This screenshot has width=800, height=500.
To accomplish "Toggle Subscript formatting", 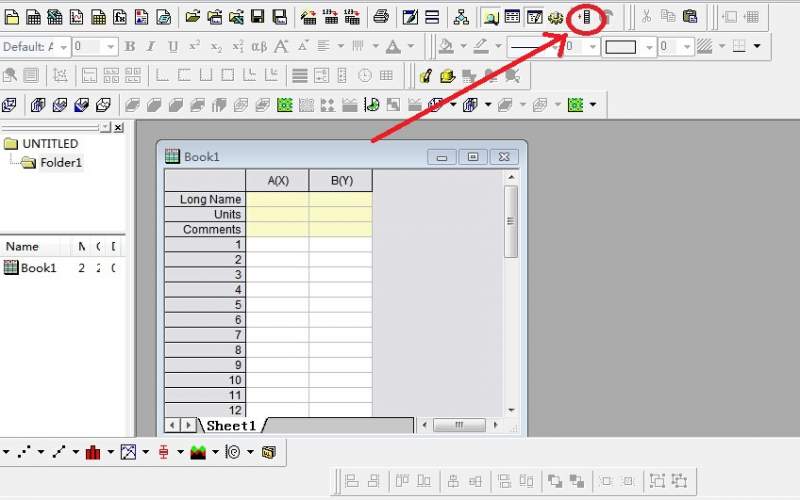I will (x=216, y=47).
